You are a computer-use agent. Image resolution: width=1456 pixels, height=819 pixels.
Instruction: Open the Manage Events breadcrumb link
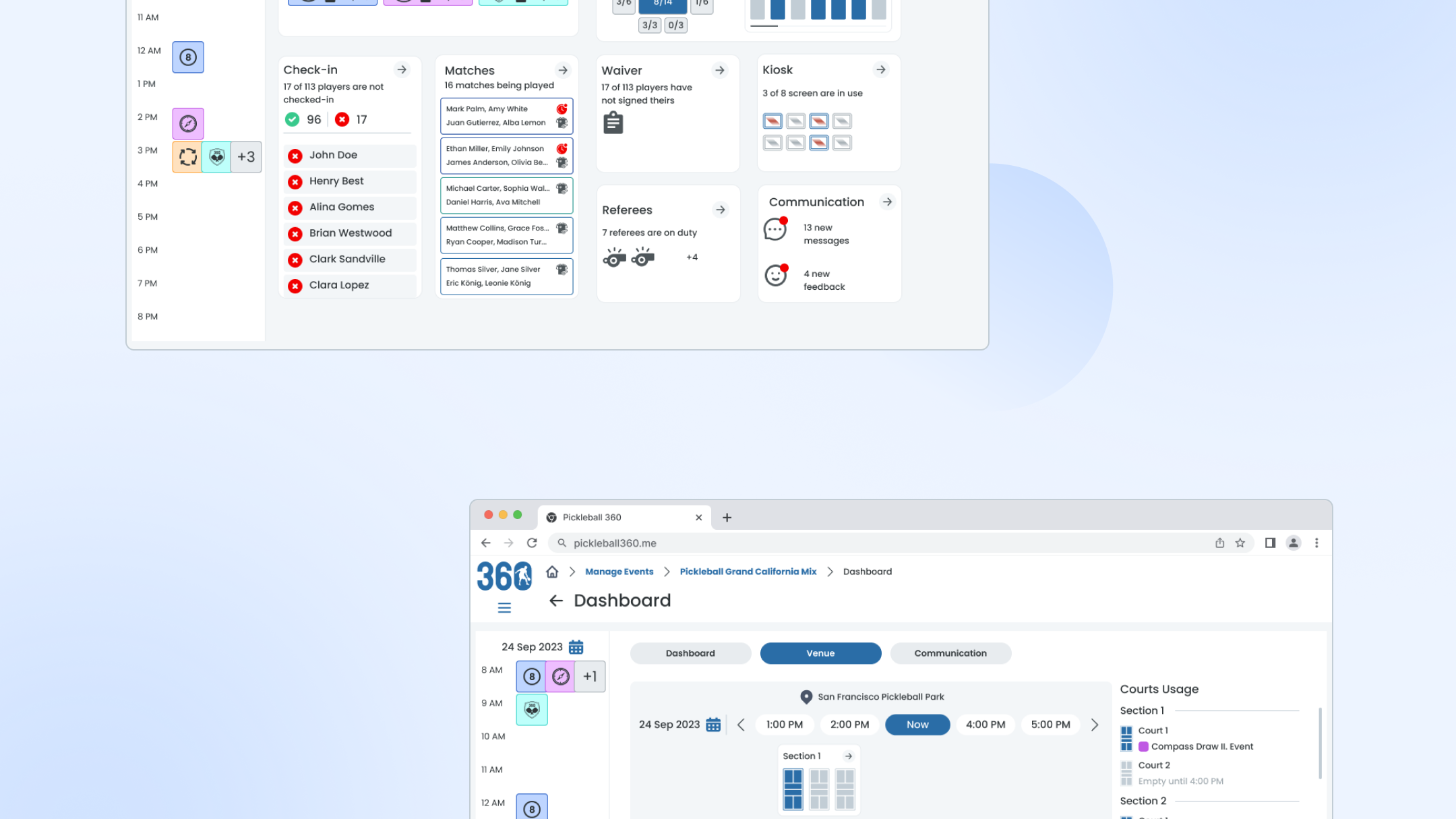tap(619, 572)
